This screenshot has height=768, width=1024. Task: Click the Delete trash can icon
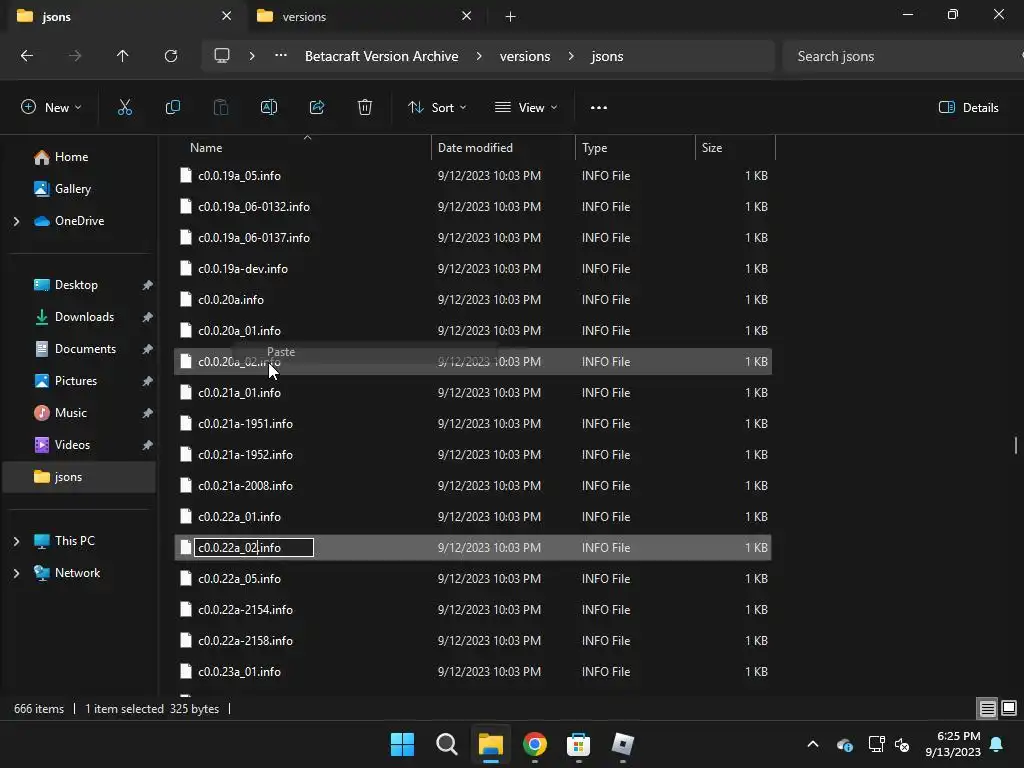point(365,108)
